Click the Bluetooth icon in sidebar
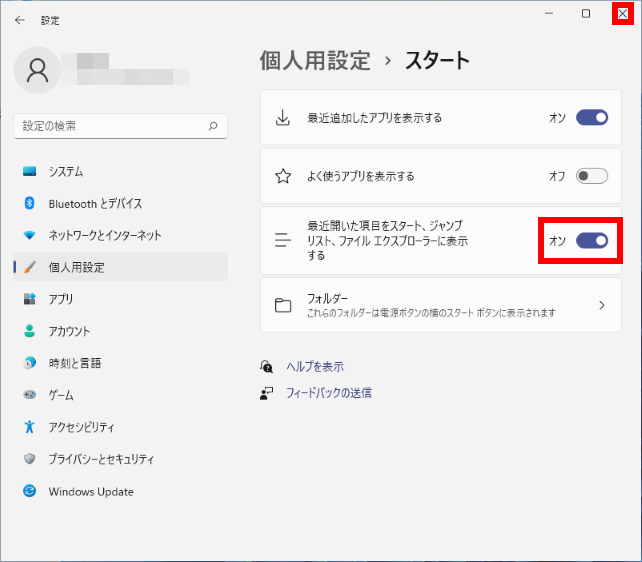 [x=29, y=203]
